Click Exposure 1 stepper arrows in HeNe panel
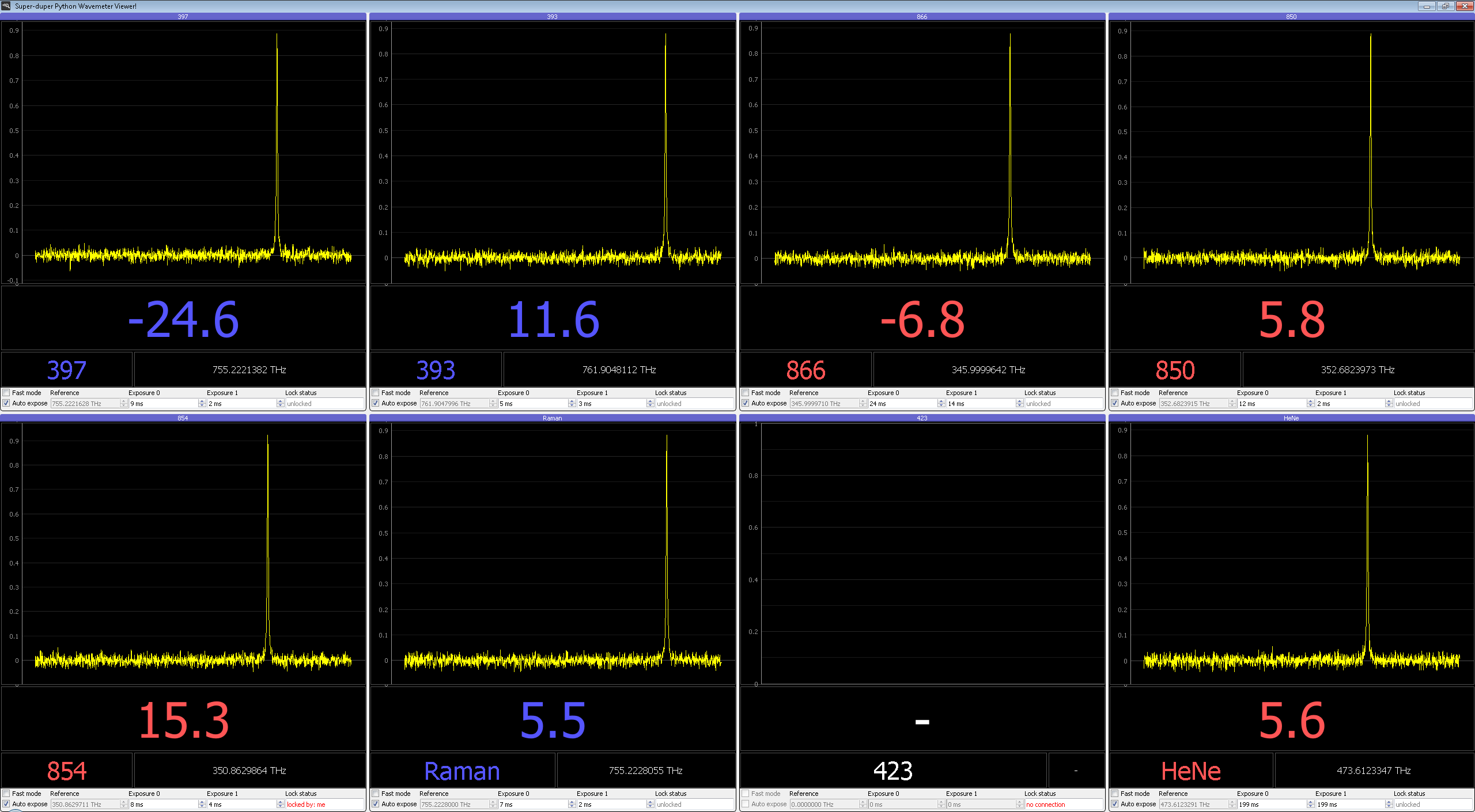1475x812 pixels. coord(1389,805)
